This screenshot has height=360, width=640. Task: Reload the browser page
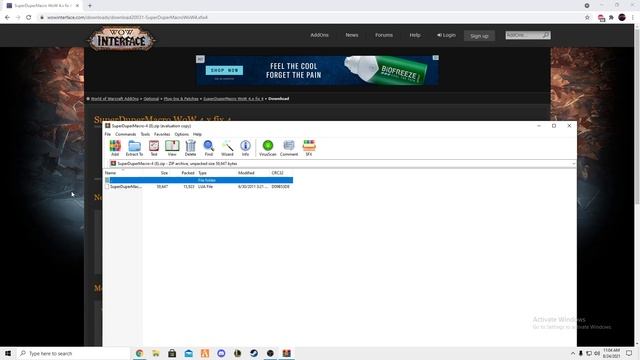(29, 18)
